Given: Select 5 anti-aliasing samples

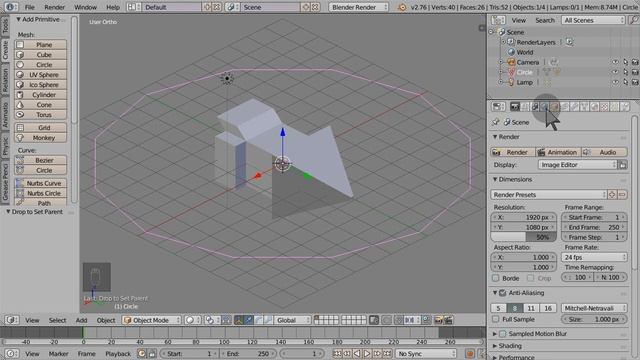Looking at the screenshot, I should (498, 308).
